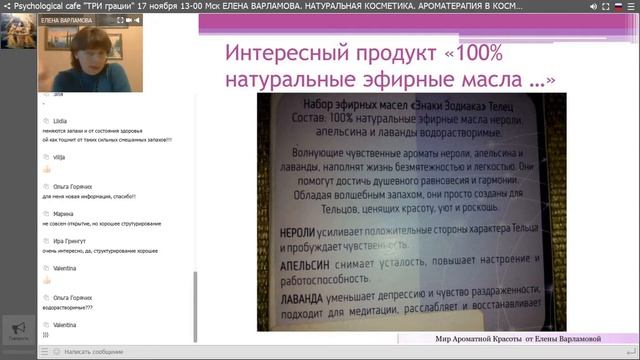Enter fullscreen from the top bar
This screenshot has height=360, width=640.
[x=606, y=7]
